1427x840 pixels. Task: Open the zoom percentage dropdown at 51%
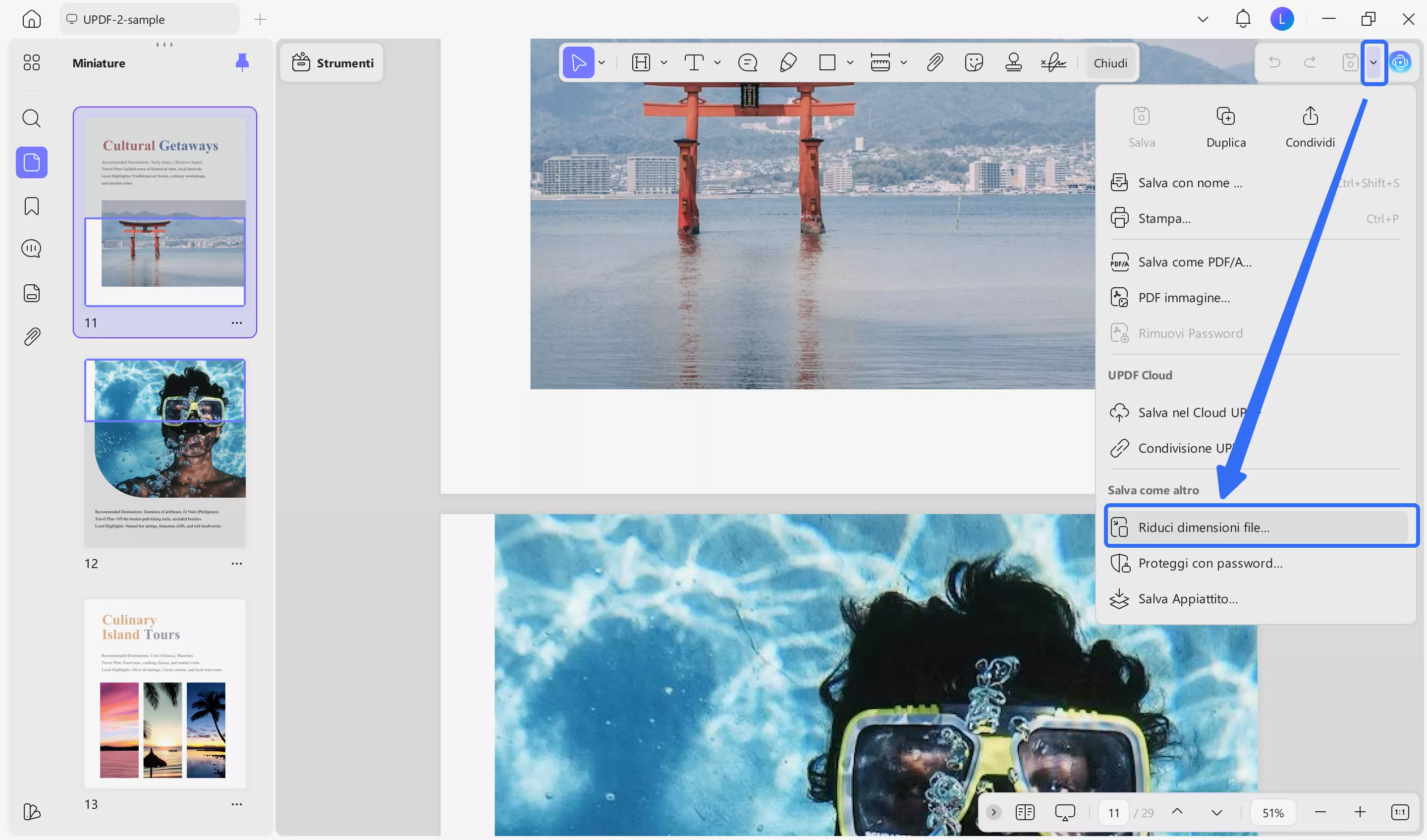point(1273,813)
